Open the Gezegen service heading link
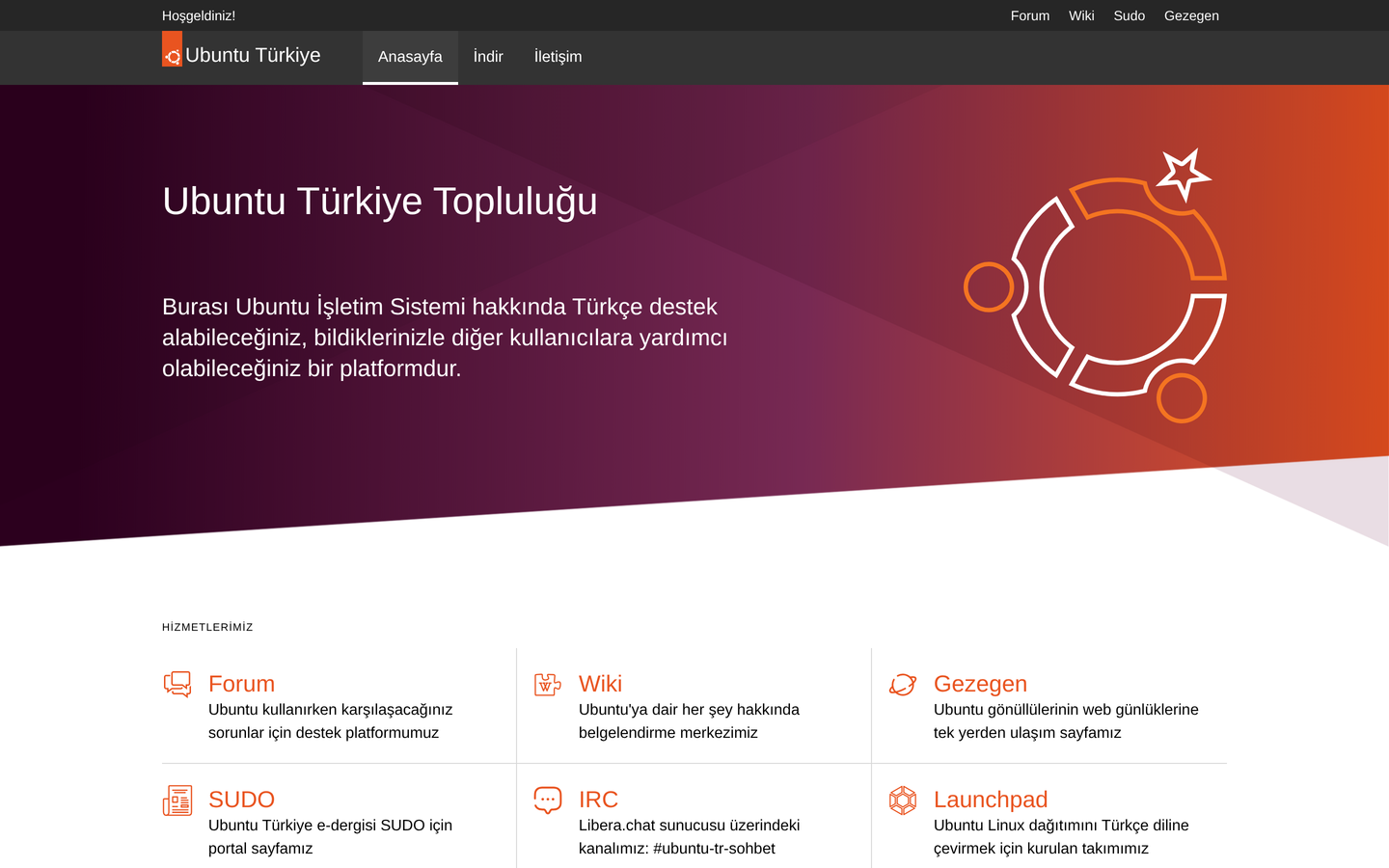1389x868 pixels. point(980,684)
